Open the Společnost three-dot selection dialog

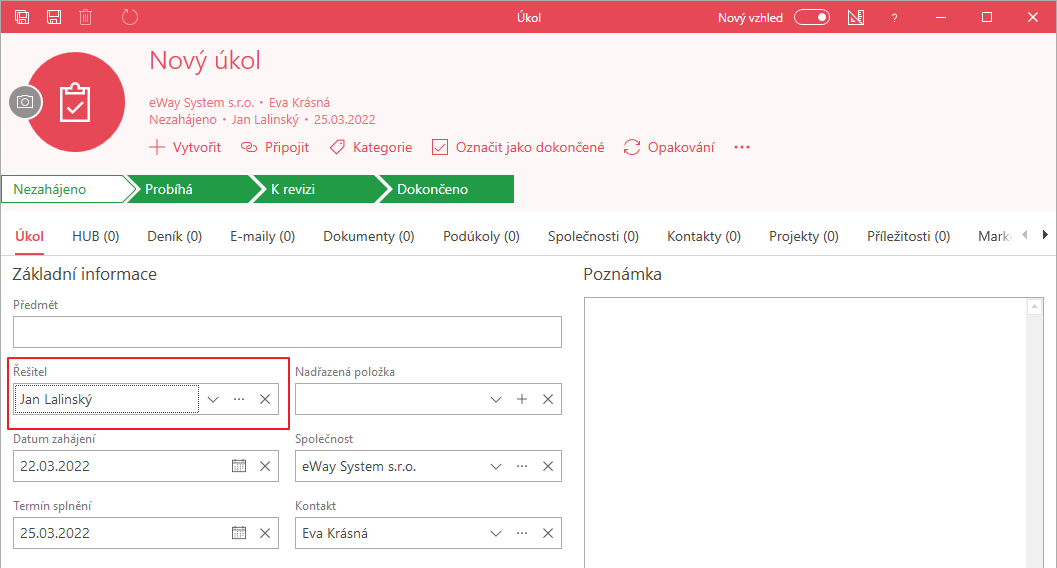coord(522,466)
